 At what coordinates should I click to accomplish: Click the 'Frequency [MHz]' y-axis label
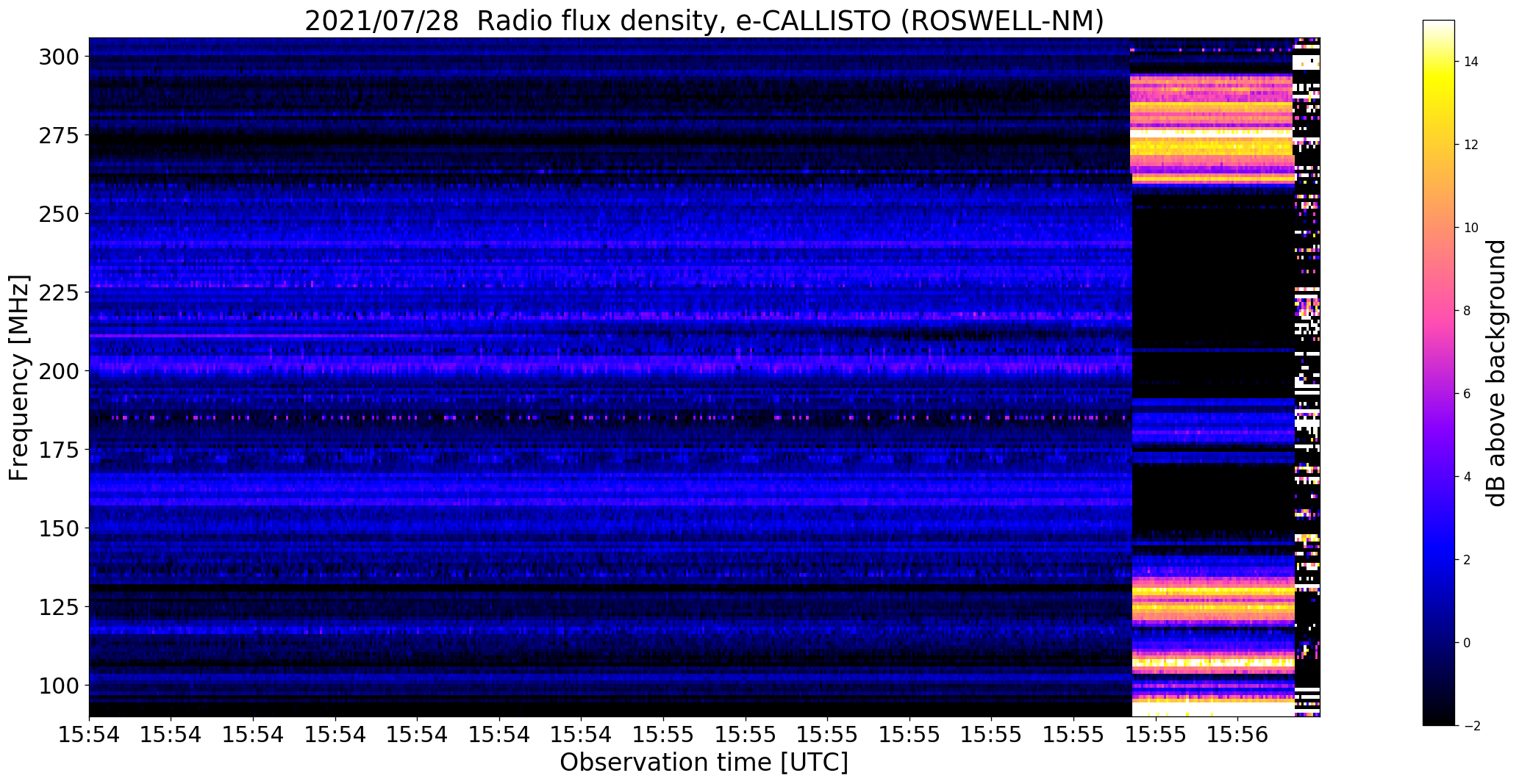point(19,378)
